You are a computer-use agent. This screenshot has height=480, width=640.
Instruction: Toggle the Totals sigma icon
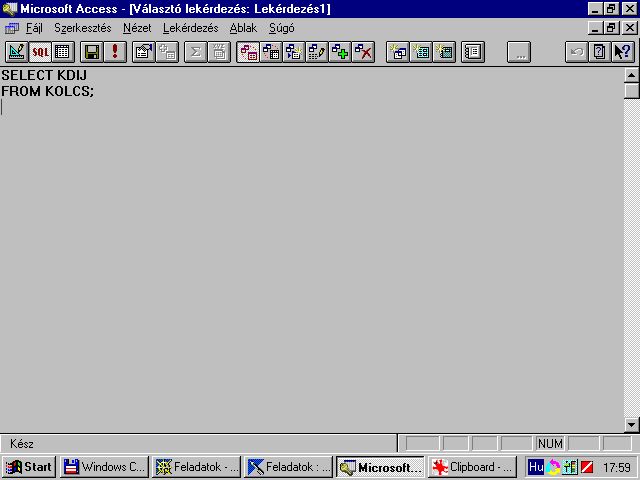(196, 52)
